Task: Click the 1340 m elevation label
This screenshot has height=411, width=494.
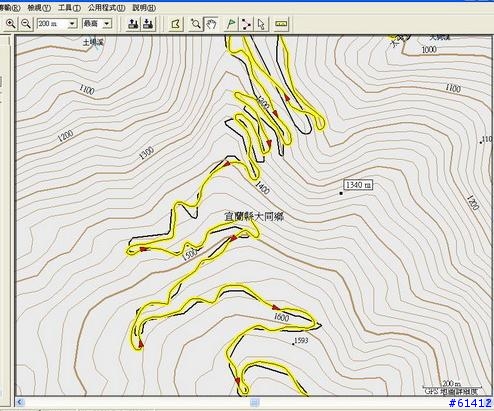Action: coord(358,185)
